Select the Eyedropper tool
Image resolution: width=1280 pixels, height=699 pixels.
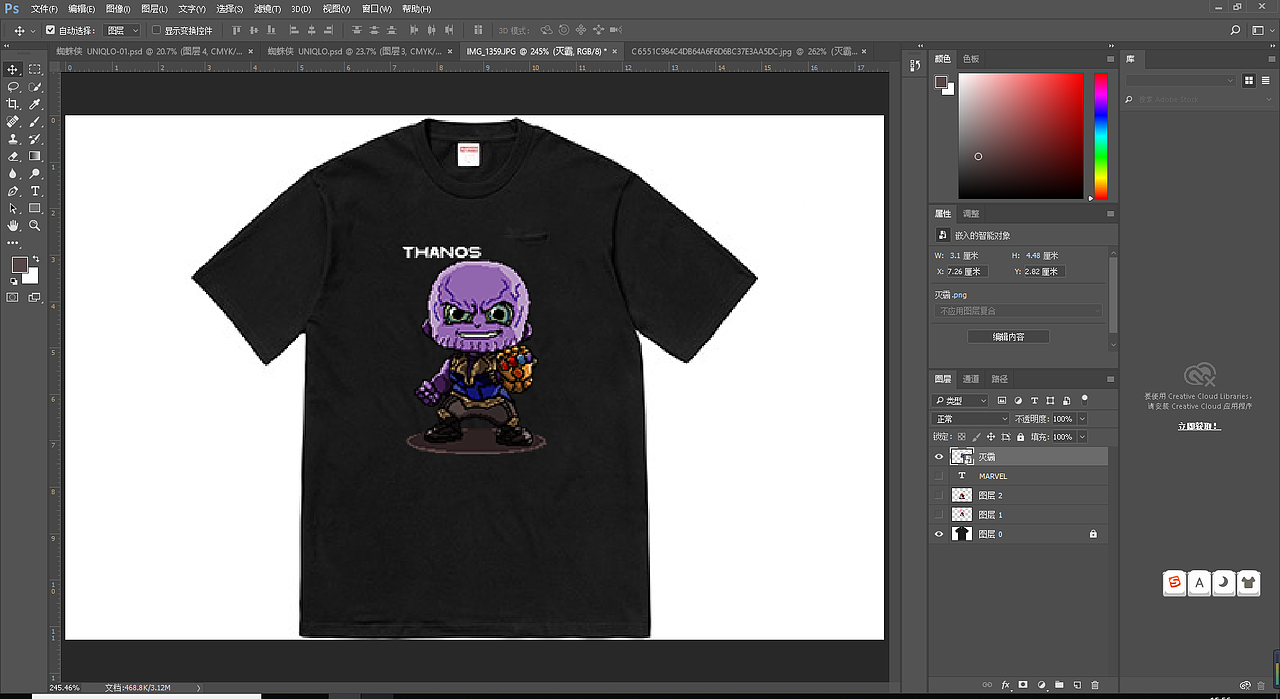coord(35,104)
